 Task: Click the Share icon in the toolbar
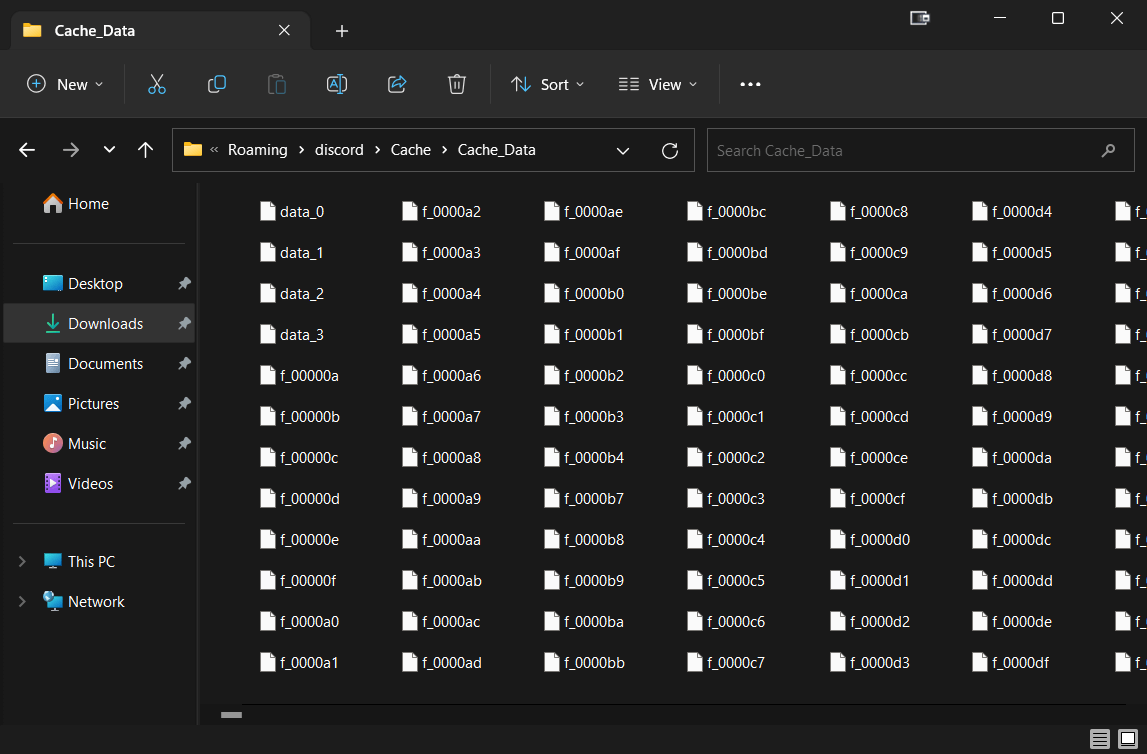(396, 84)
